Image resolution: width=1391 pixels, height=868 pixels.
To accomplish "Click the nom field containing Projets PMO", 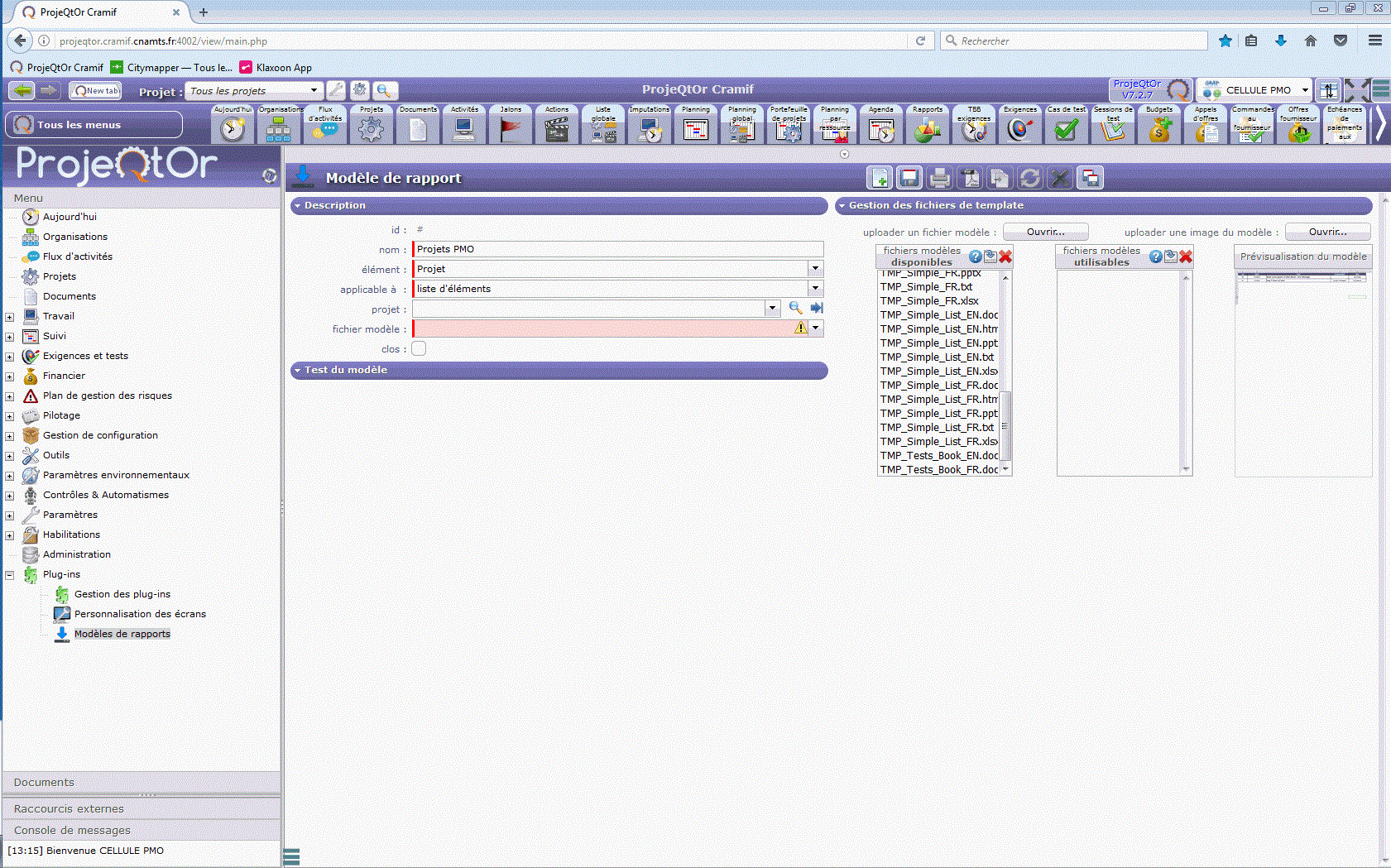I will [x=617, y=249].
